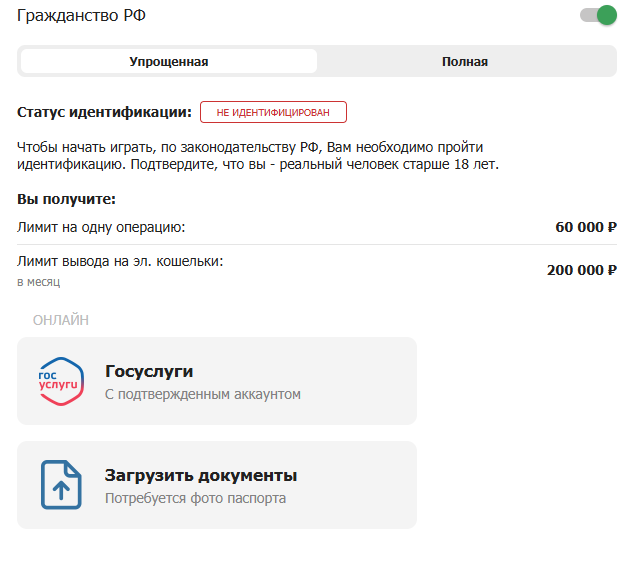
Task: Click the document upload arrow icon
Action: (x=61, y=485)
